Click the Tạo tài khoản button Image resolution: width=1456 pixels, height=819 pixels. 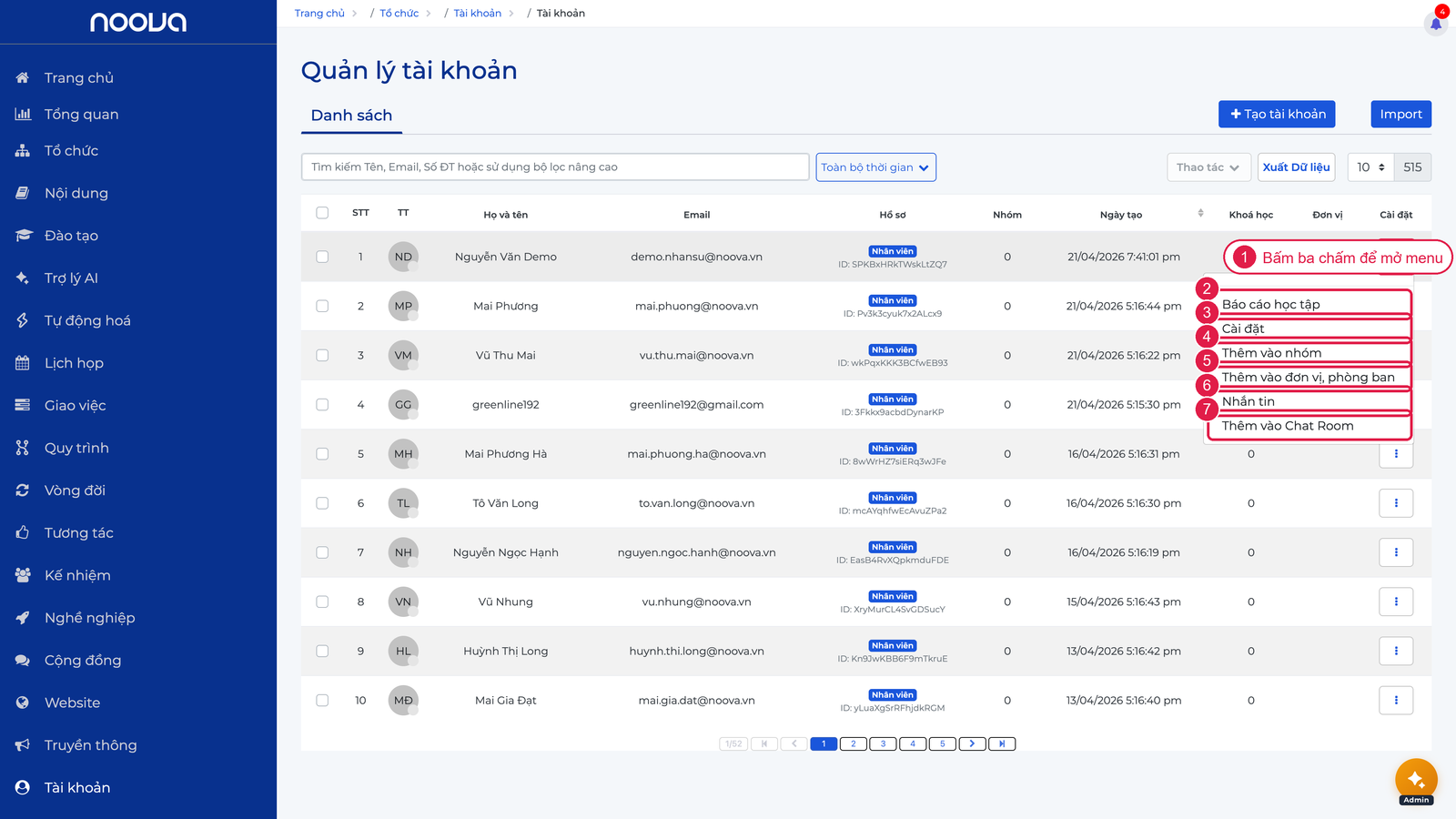1277,114
